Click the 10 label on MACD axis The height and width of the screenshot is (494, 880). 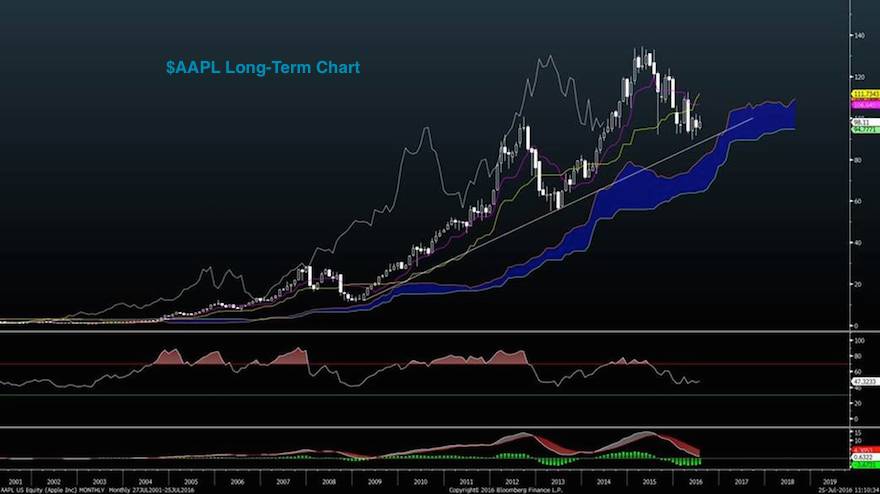(x=858, y=441)
